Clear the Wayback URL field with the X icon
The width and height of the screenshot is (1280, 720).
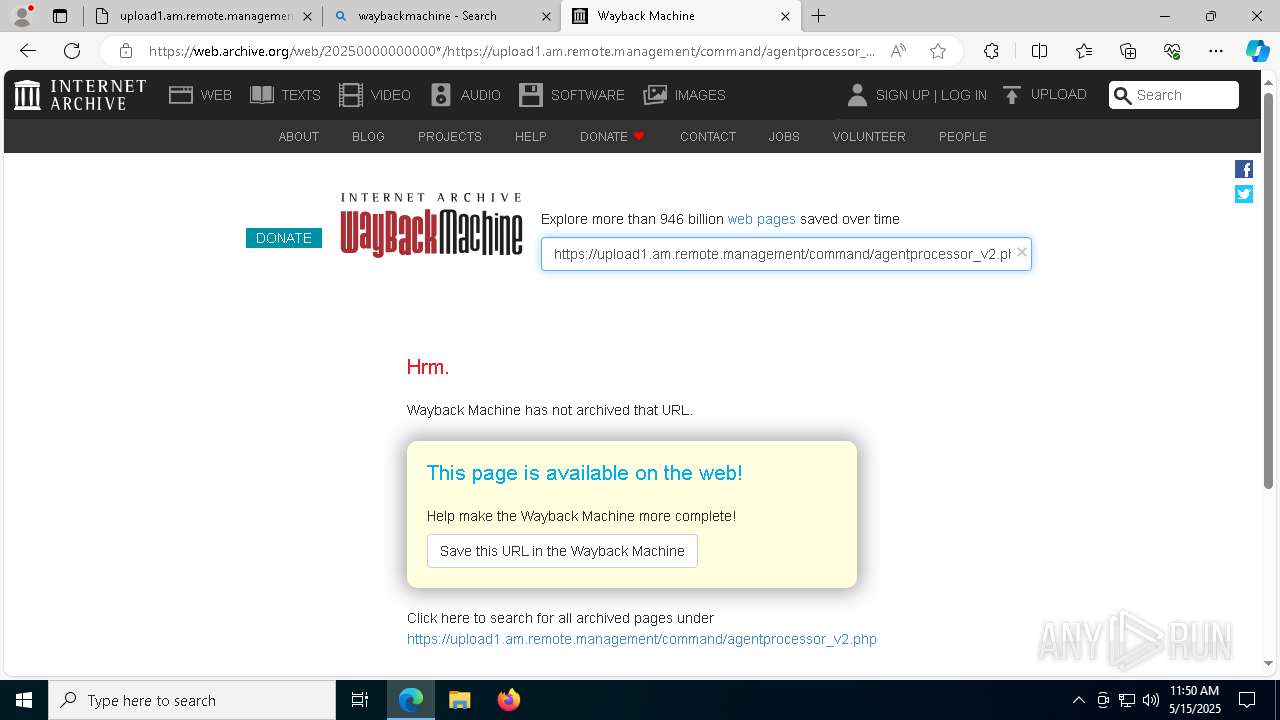1021,252
